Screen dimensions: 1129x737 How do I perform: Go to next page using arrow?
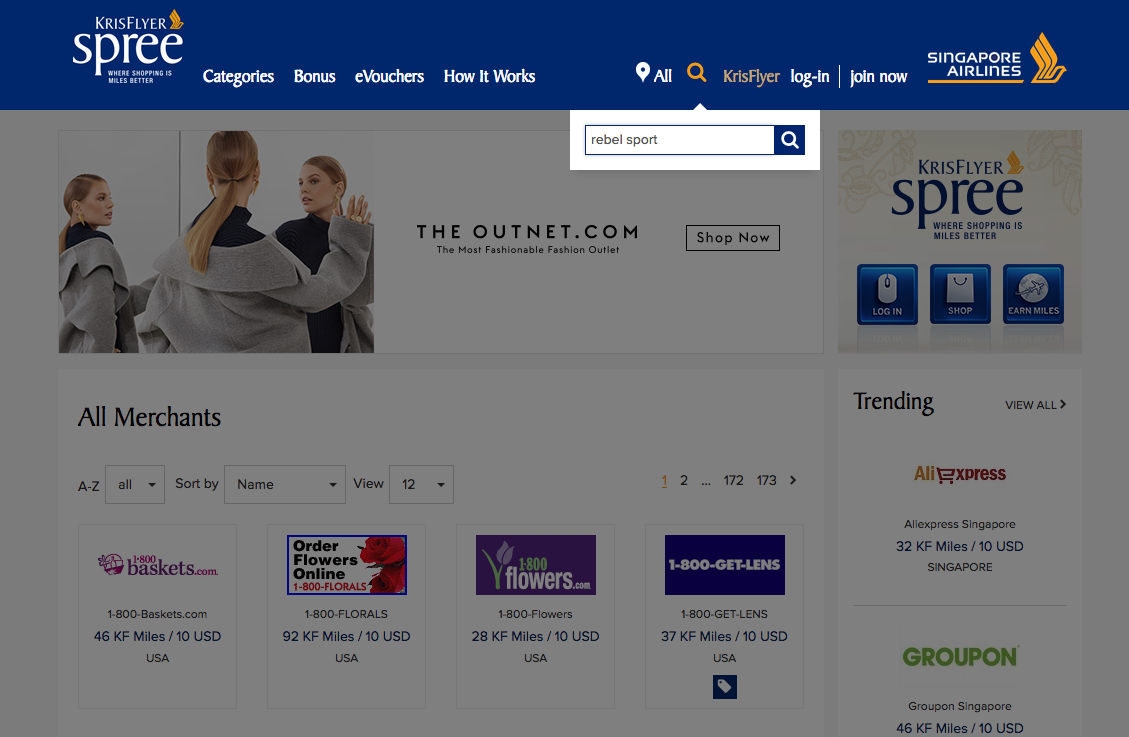coord(793,480)
